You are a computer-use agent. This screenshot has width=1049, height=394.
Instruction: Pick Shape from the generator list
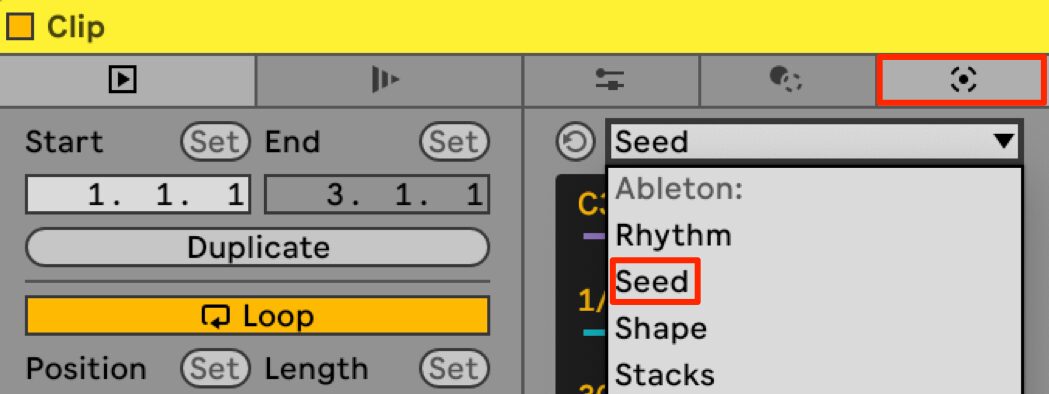(x=660, y=328)
